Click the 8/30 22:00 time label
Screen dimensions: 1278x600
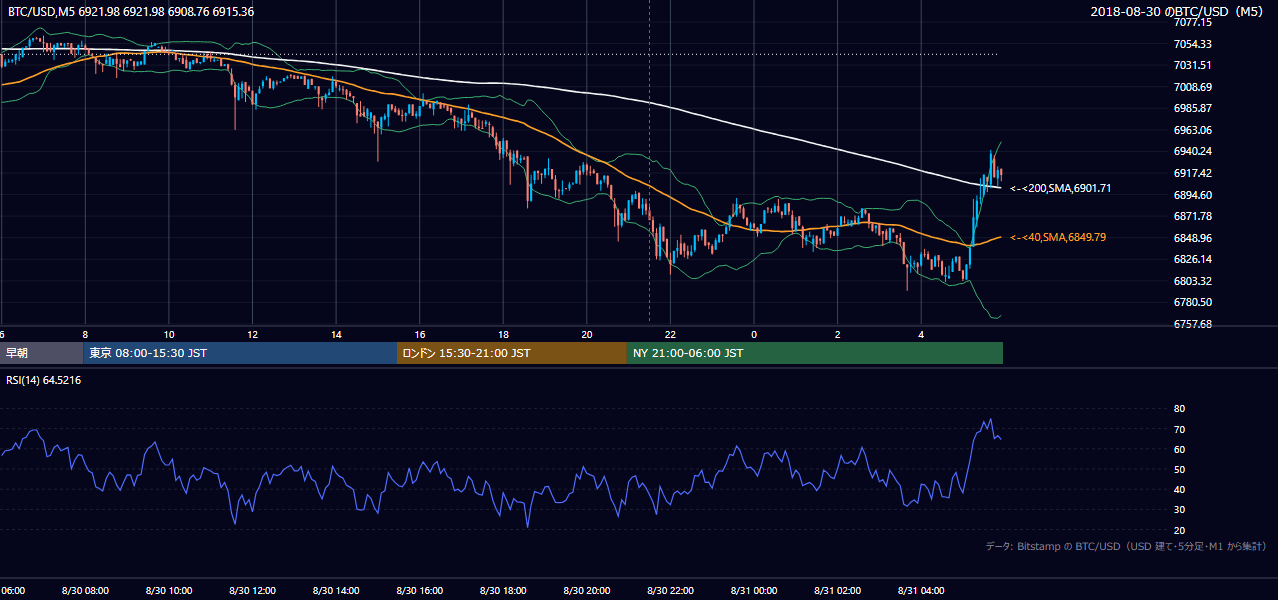tap(670, 591)
